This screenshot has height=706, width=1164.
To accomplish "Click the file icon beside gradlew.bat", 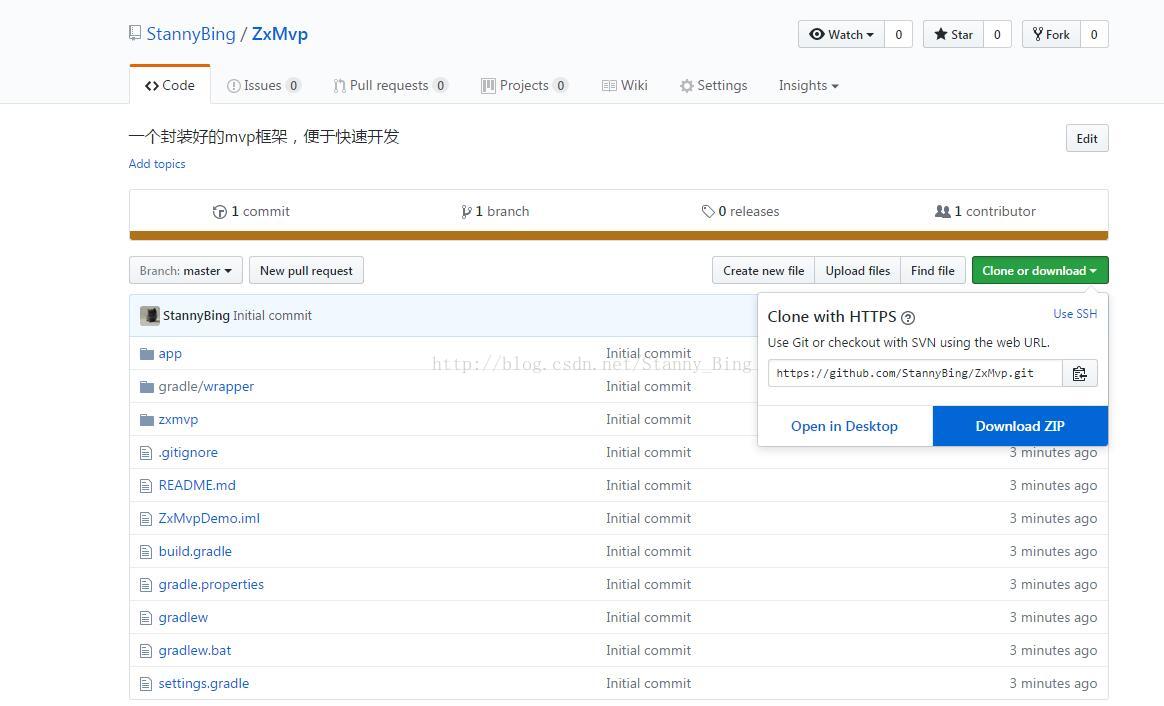I will pyautogui.click(x=146, y=651).
